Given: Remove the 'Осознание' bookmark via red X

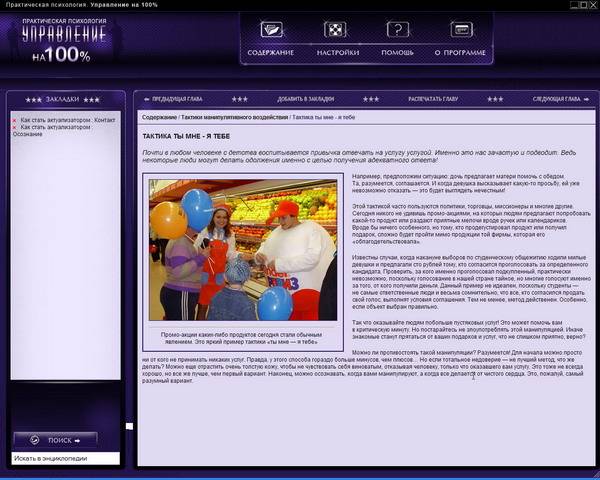Looking at the screenshot, I should tap(14, 128).
